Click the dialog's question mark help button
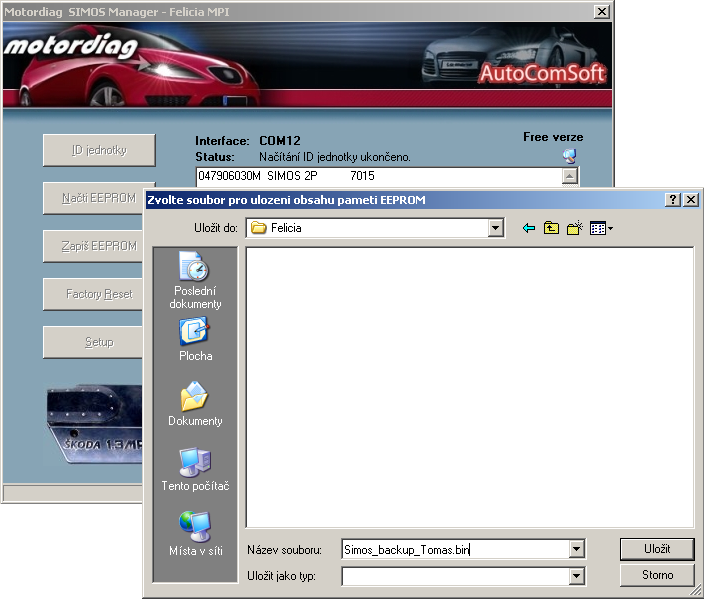The height and width of the screenshot is (599, 704). click(673, 200)
